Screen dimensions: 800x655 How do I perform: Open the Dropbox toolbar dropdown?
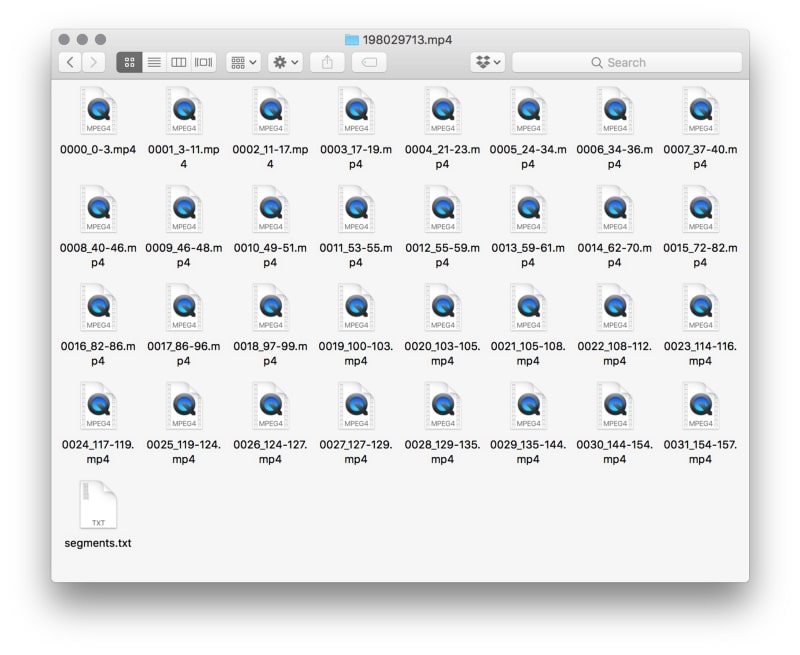[488, 62]
